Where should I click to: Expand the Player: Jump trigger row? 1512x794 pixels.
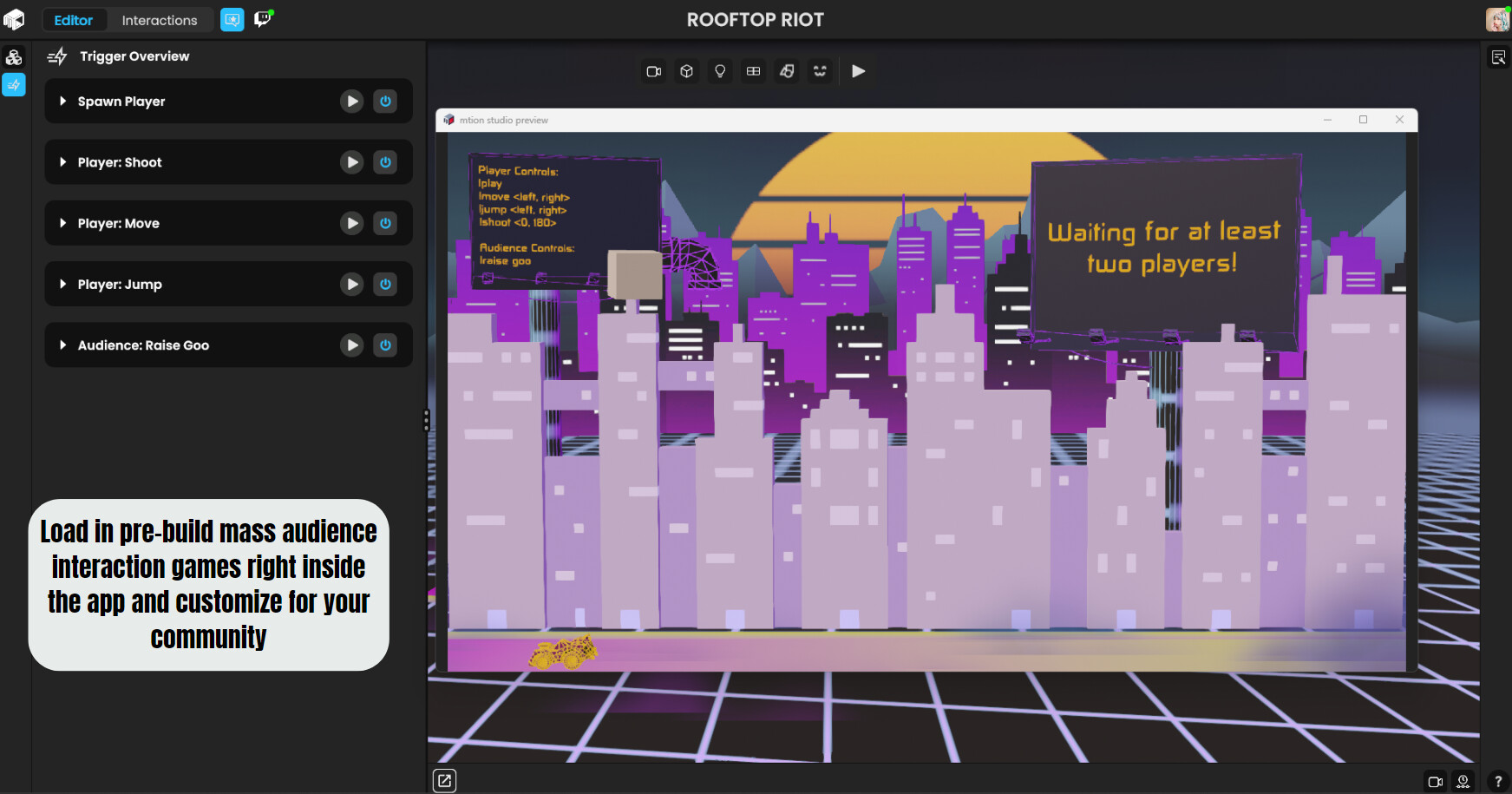coord(62,284)
